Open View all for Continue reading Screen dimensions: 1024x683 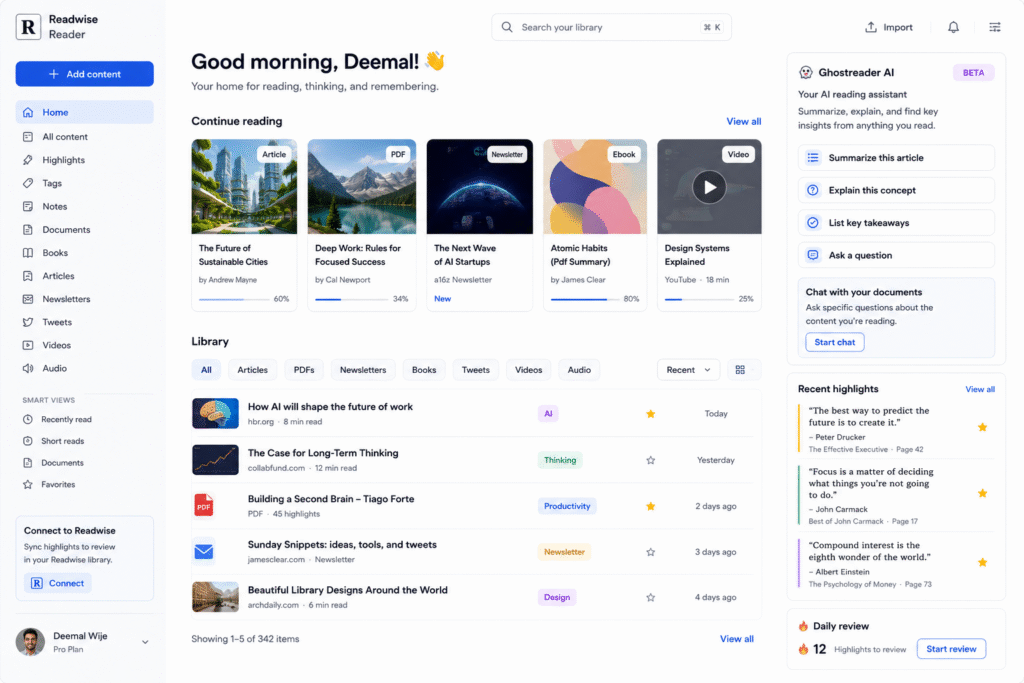[744, 121]
